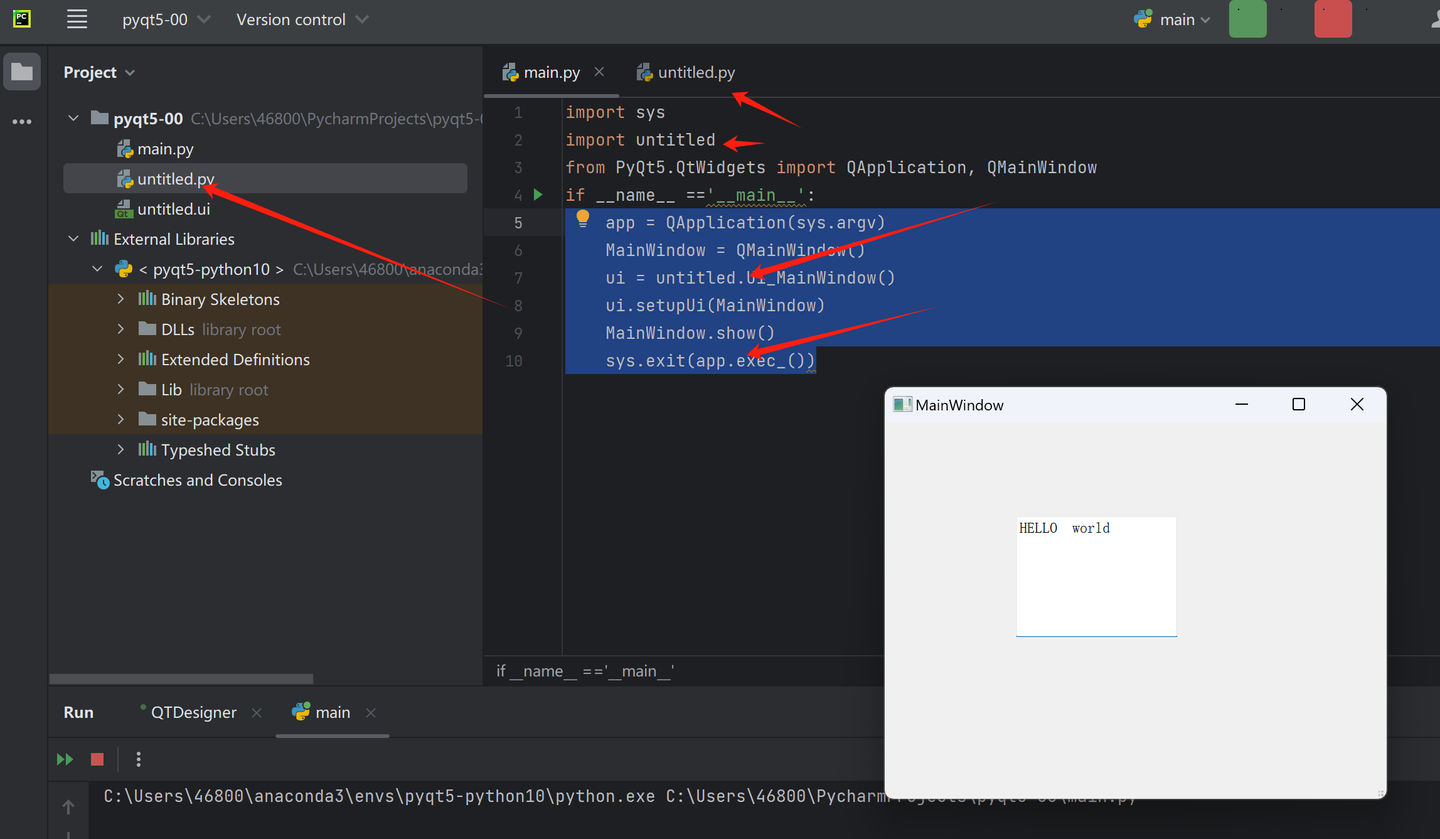Open the Run toolbar more options
Screen dimensions: 1440x839
click(x=139, y=760)
